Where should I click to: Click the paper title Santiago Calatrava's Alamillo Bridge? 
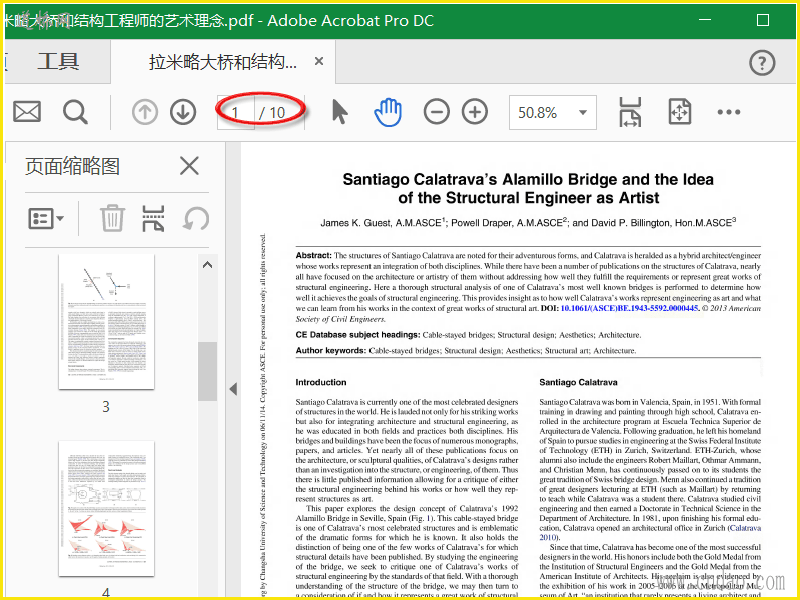click(x=528, y=188)
